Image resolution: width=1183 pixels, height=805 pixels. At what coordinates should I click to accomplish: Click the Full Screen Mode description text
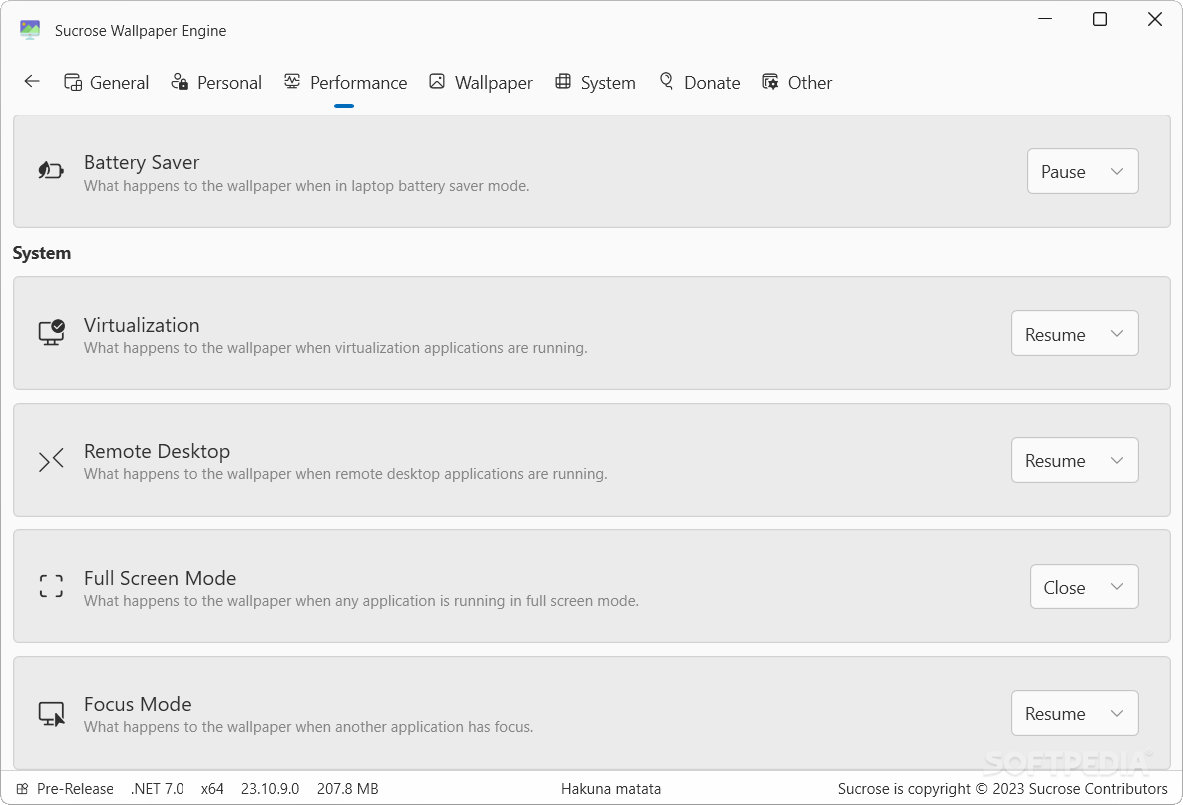coord(361,601)
